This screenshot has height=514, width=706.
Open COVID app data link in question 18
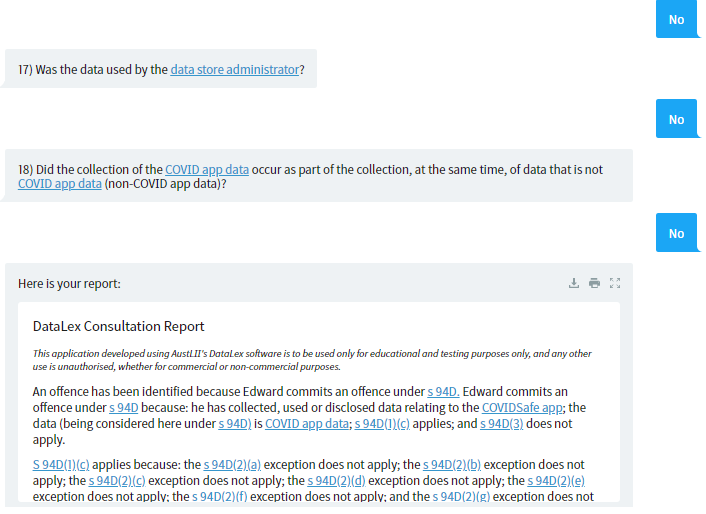pyautogui.click(x=207, y=170)
